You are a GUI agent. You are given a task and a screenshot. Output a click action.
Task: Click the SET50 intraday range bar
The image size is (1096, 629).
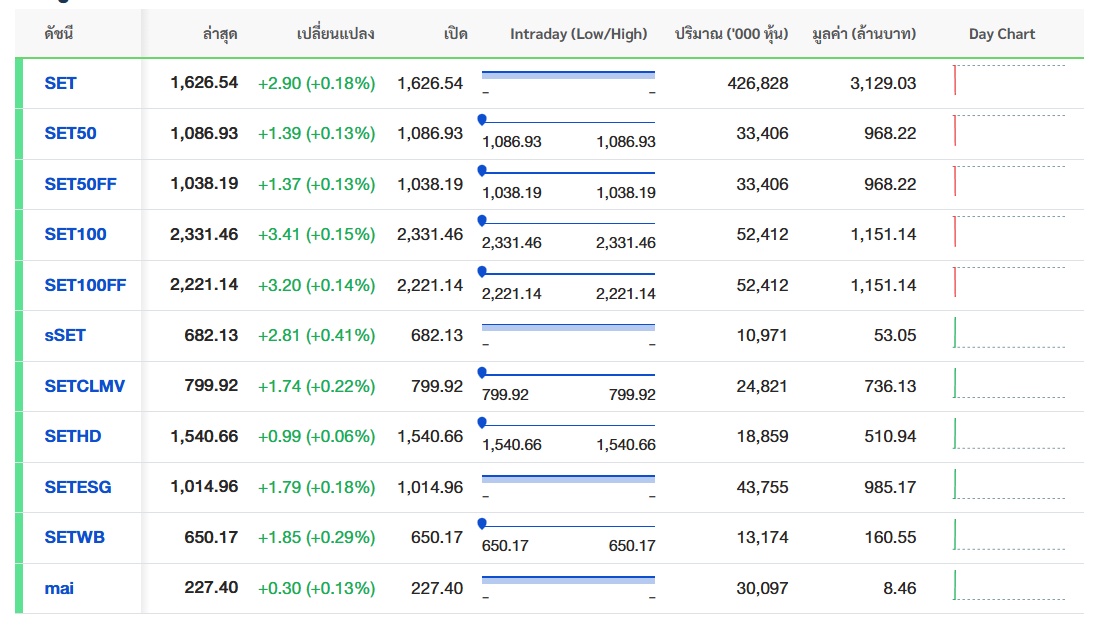click(568, 121)
